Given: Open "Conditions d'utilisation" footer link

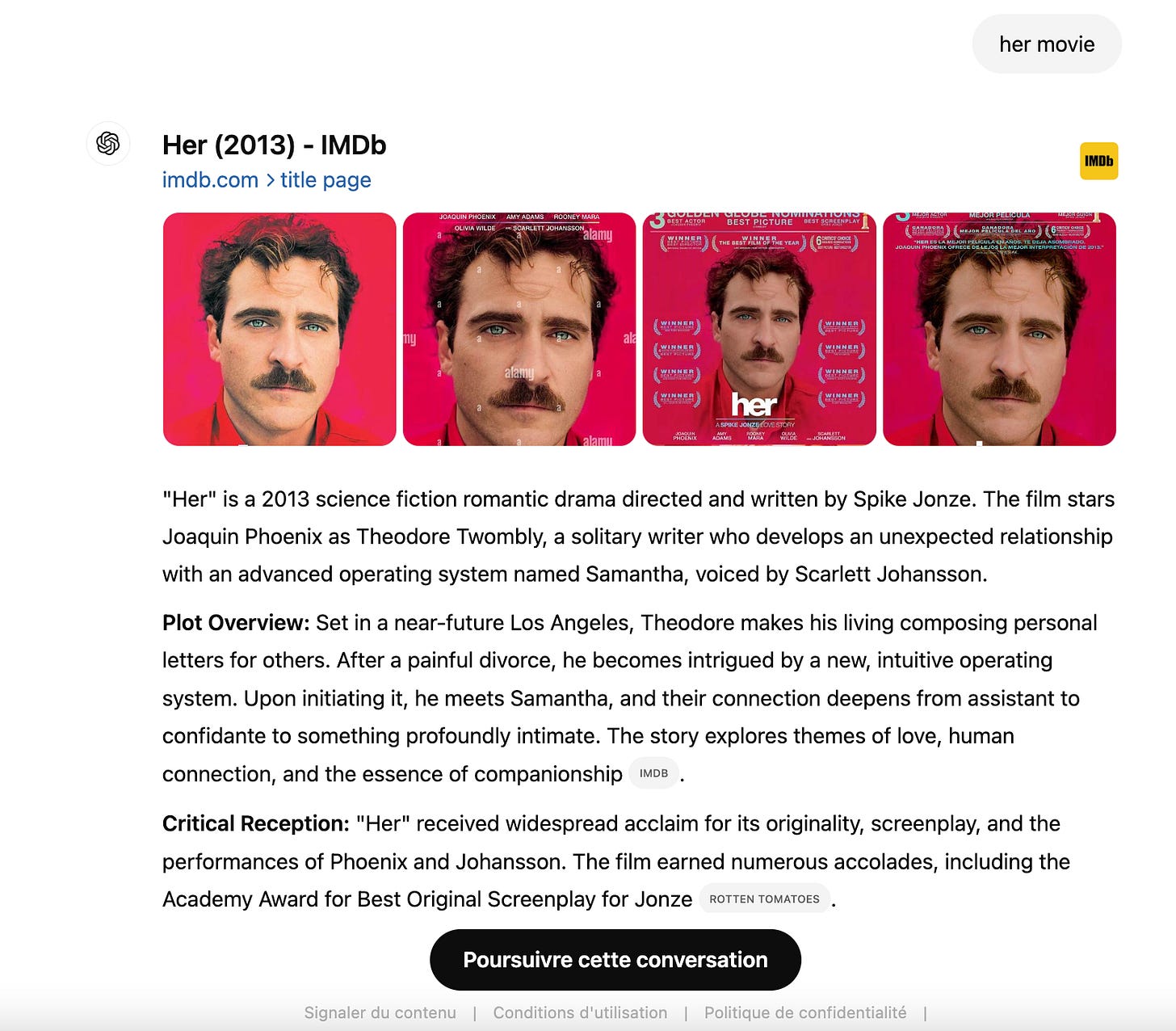Looking at the screenshot, I should pos(580,1012).
